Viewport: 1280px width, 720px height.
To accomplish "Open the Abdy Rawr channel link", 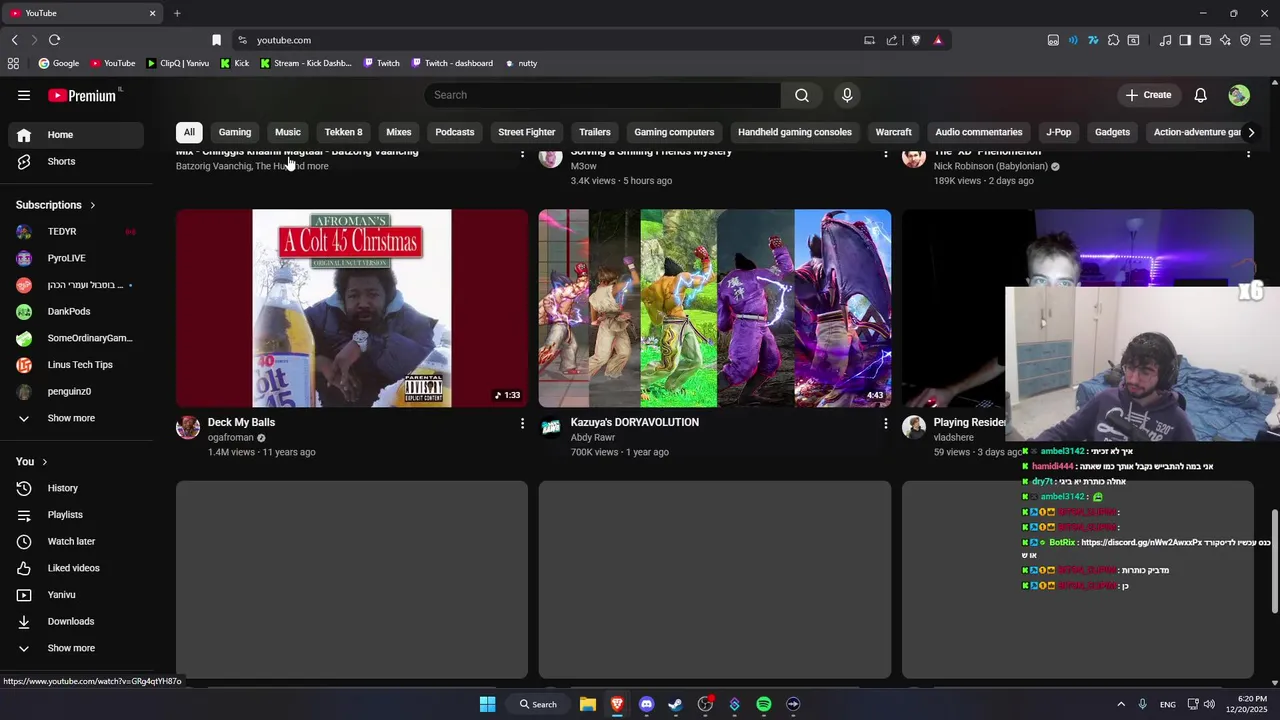I will point(593,438).
